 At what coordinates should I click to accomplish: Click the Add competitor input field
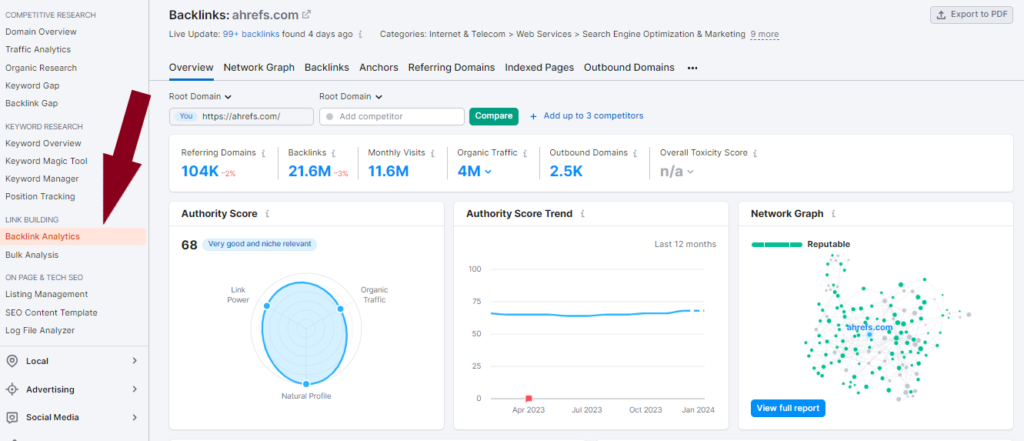pos(392,116)
